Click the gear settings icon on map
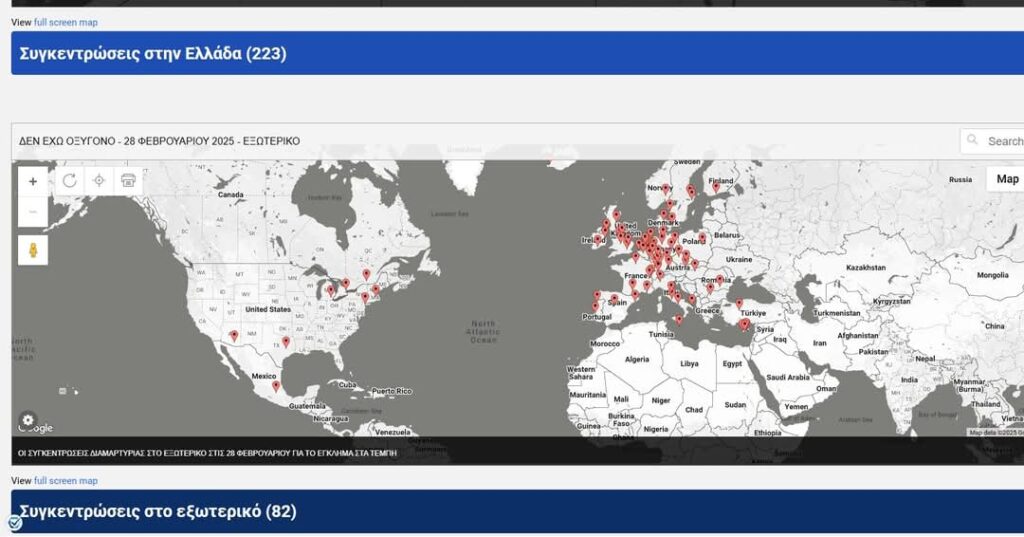 click(28, 419)
